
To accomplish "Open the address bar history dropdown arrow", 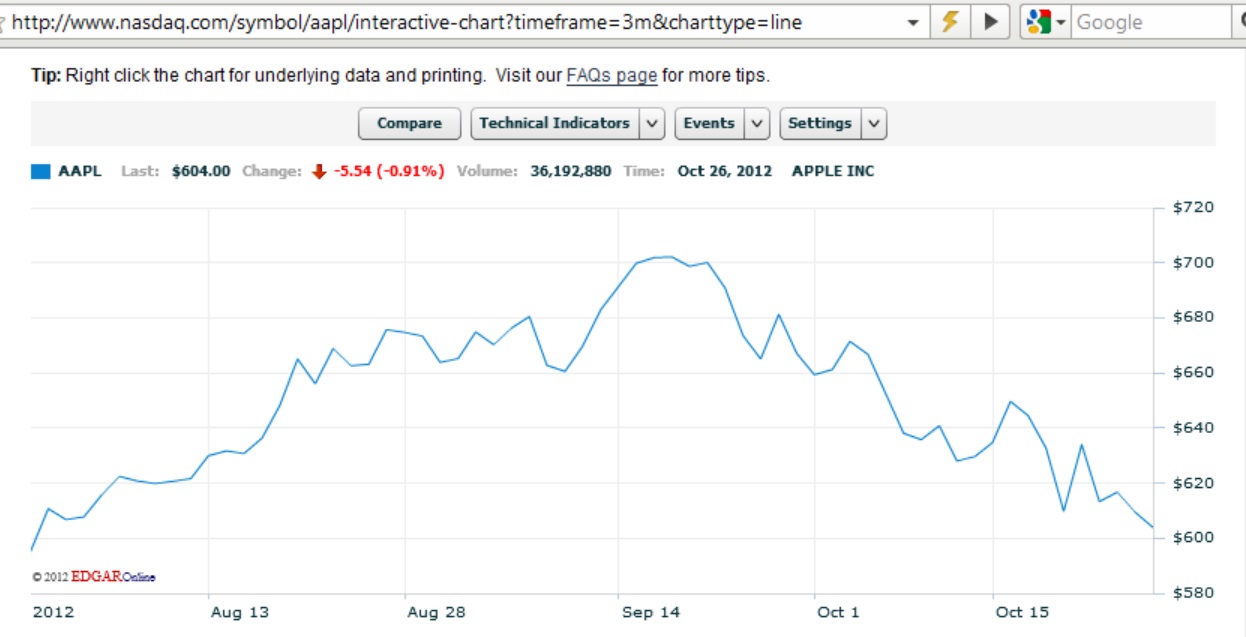I will click(x=912, y=22).
